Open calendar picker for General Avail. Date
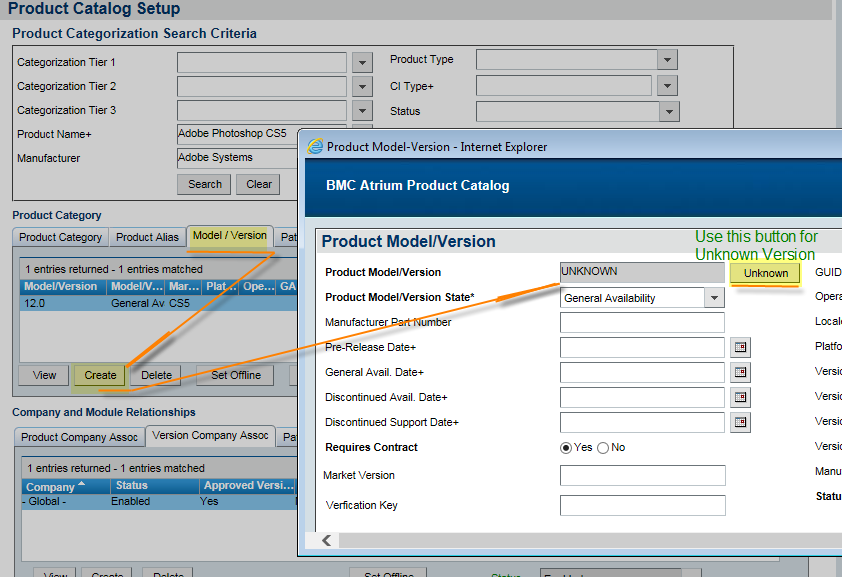 click(x=740, y=372)
